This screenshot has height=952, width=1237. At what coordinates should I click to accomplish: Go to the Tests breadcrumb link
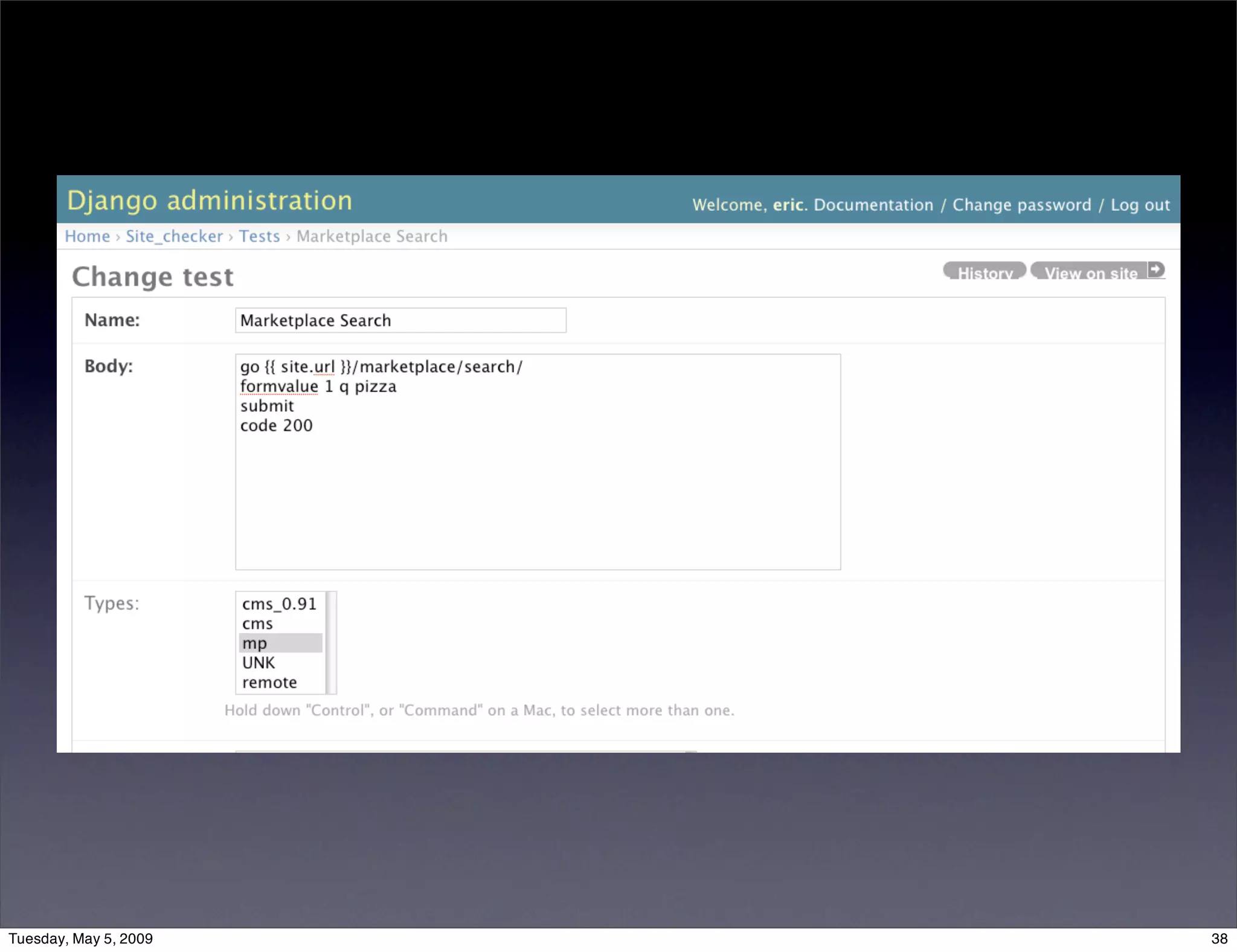pos(259,236)
